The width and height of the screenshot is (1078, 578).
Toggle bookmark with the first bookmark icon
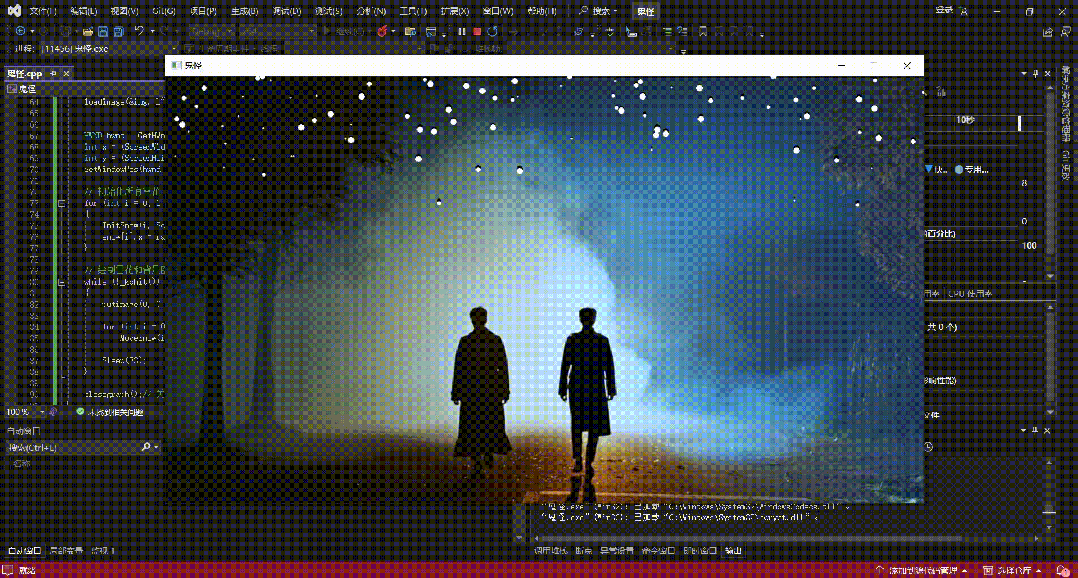[703, 31]
